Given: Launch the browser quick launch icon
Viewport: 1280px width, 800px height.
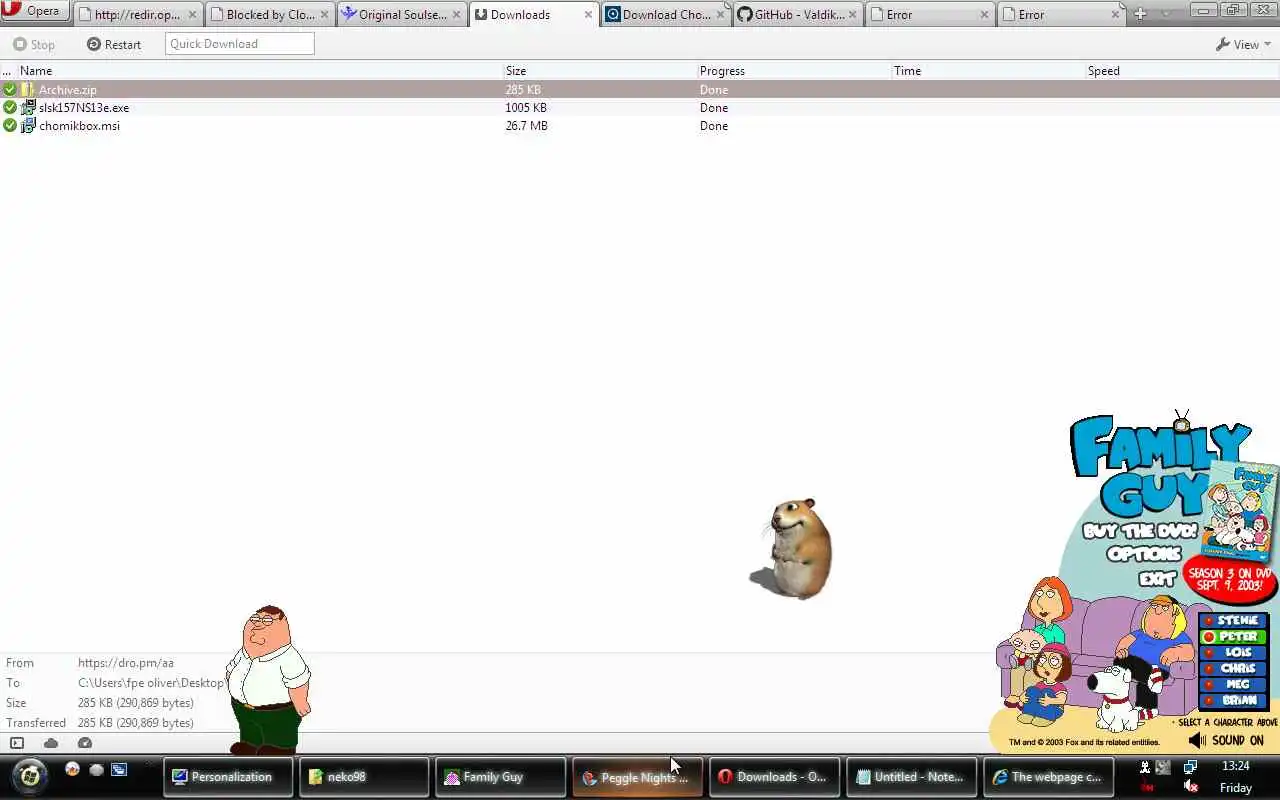Looking at the screenshot, I should point(72,770).
